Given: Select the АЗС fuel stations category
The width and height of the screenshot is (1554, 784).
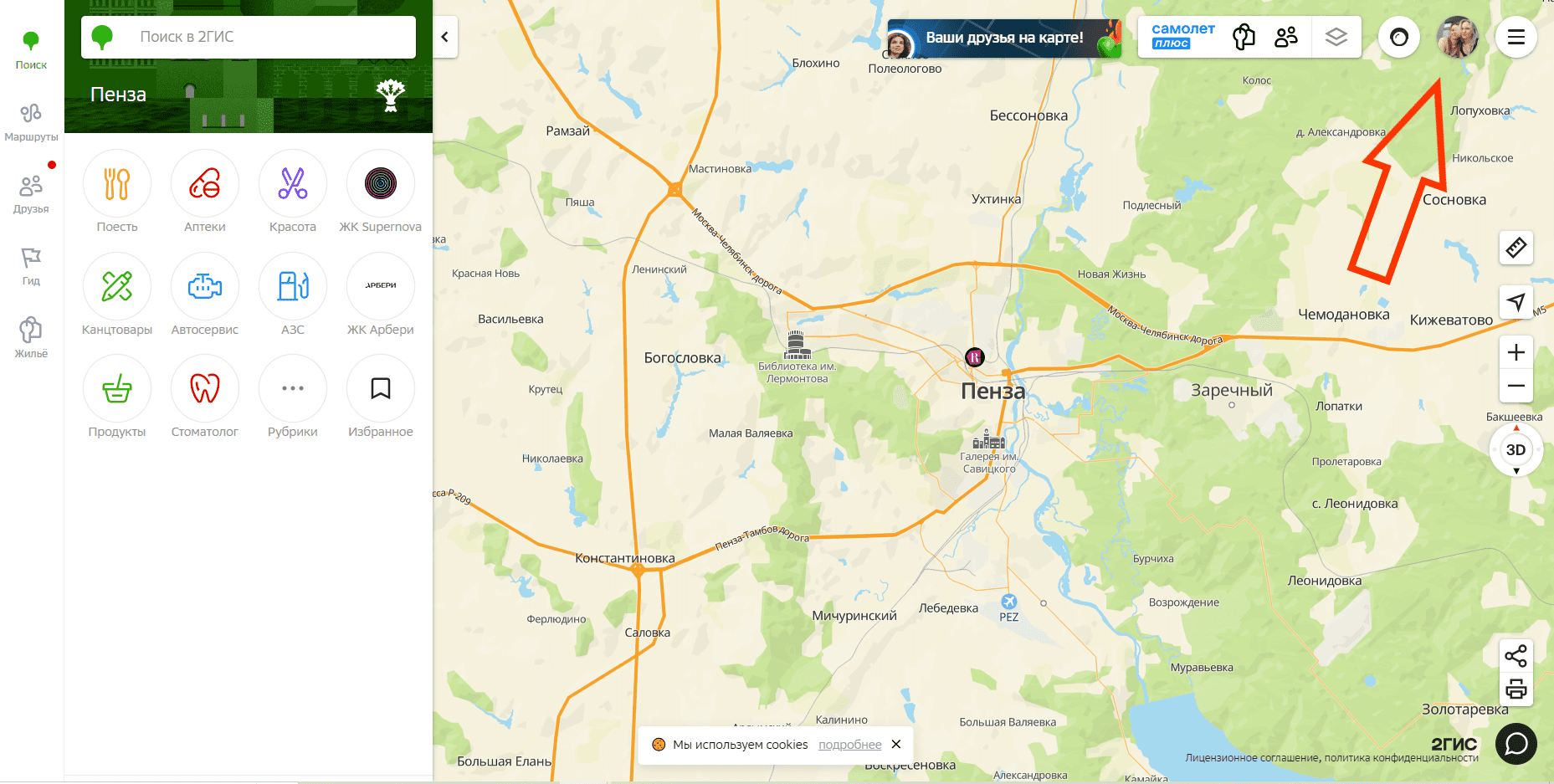Looking at the screenshot, I should (293, 295).
